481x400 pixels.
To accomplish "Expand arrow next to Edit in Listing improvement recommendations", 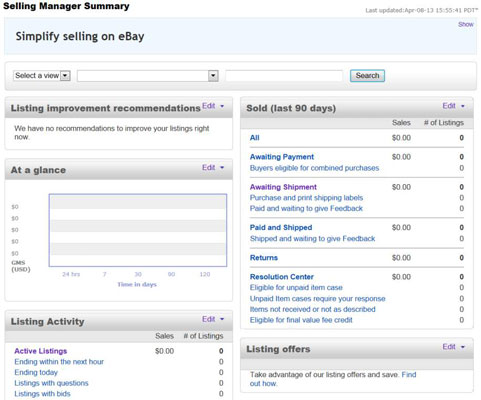I will click(x=222, y=106).
